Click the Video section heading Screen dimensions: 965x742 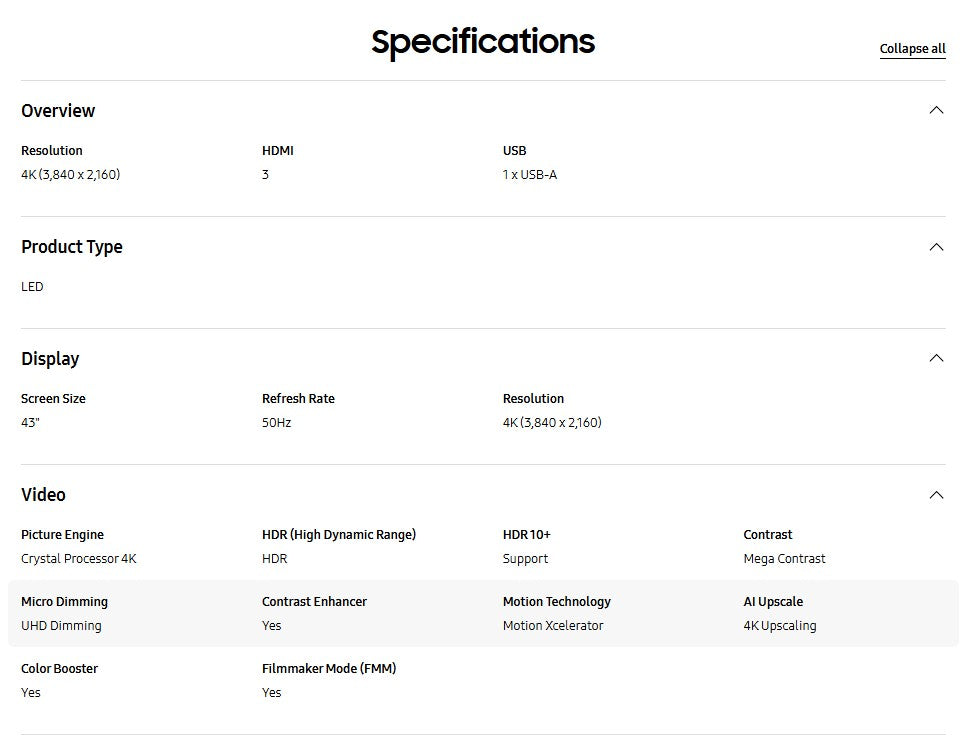[43, 495]
